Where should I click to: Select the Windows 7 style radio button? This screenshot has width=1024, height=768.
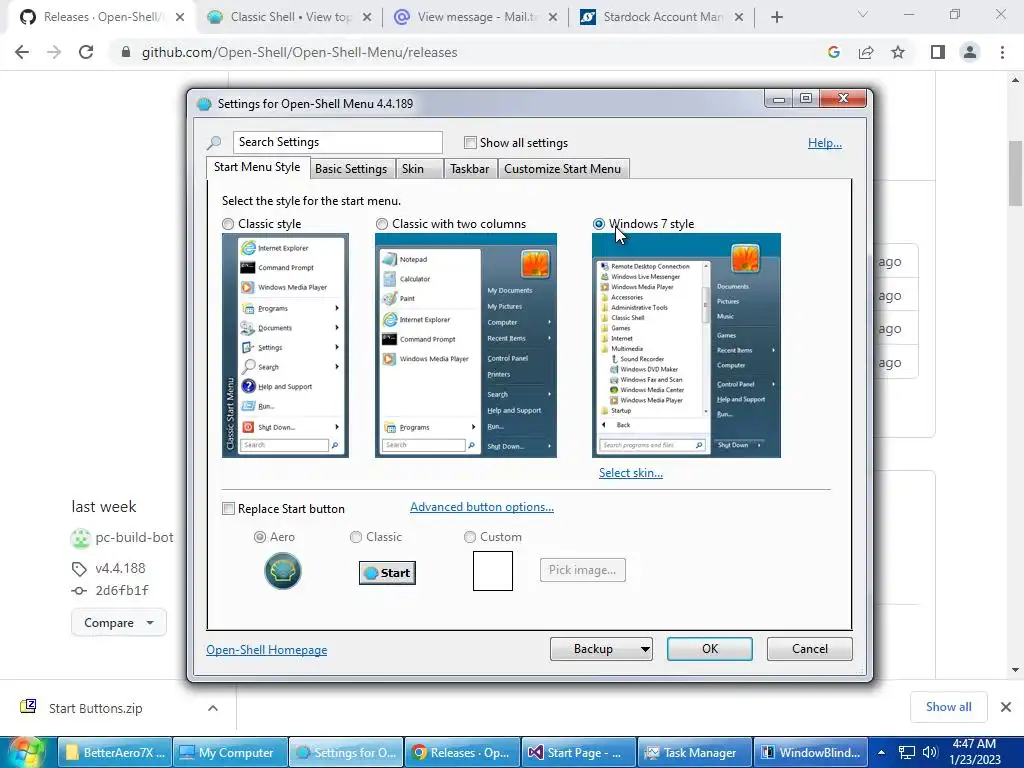click(x=599, y=224)
